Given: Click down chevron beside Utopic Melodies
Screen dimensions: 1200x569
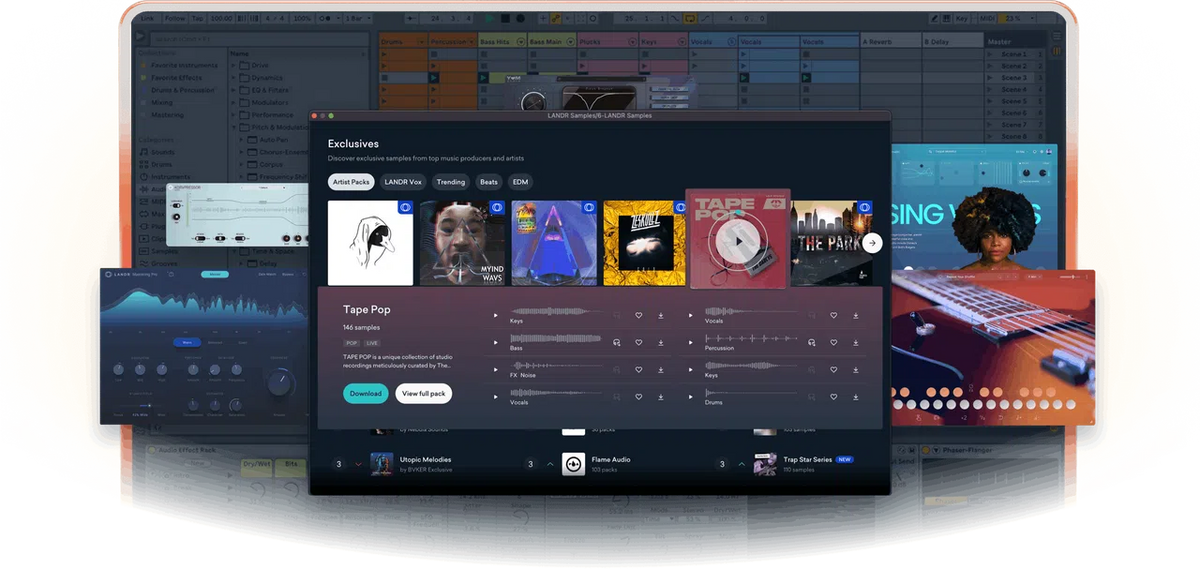Looking at the screenshot, I should coord(358,464).
